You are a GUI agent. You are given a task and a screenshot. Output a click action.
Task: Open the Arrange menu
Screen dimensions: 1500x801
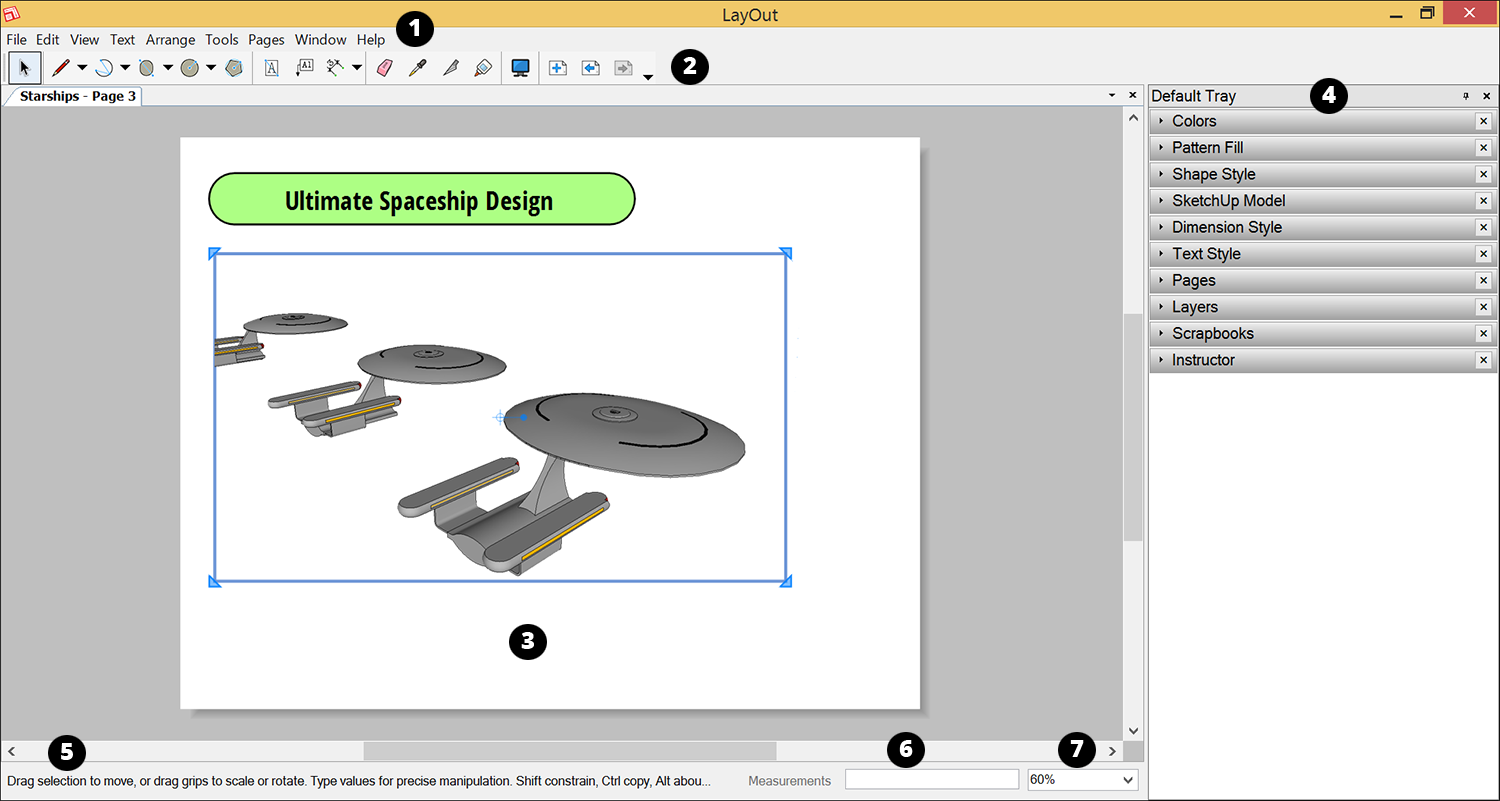[x=170, y=40]
